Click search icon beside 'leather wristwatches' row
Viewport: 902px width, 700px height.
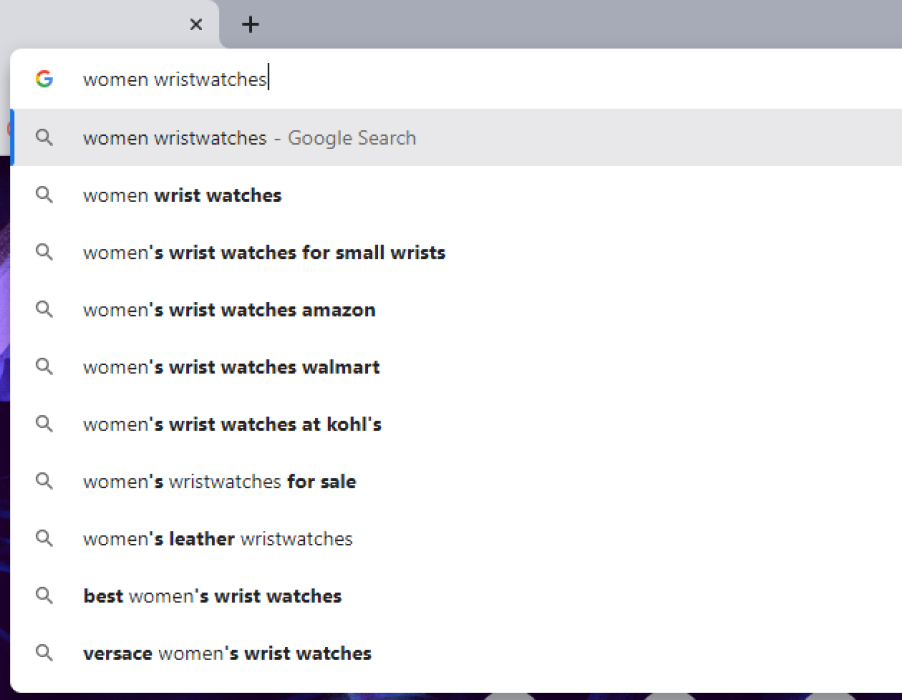tap(44, 538)
